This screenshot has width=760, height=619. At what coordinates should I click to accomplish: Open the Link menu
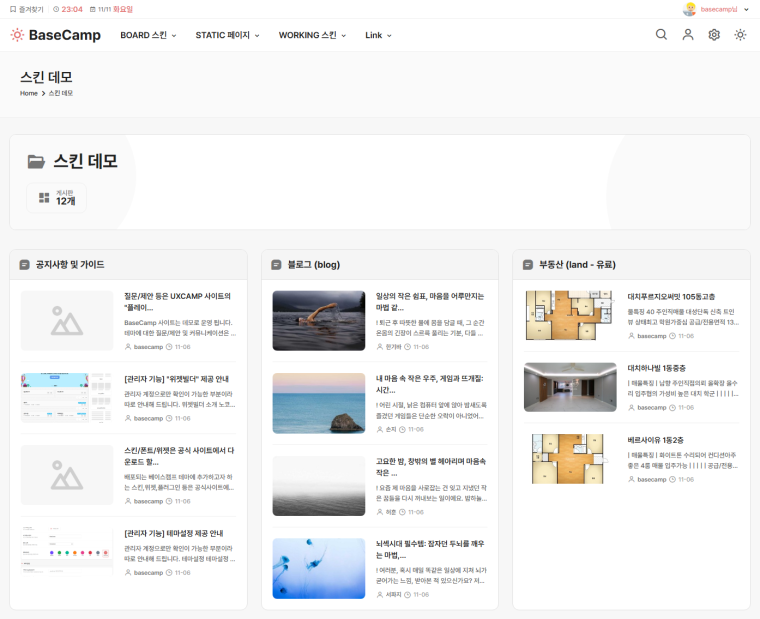377,35
